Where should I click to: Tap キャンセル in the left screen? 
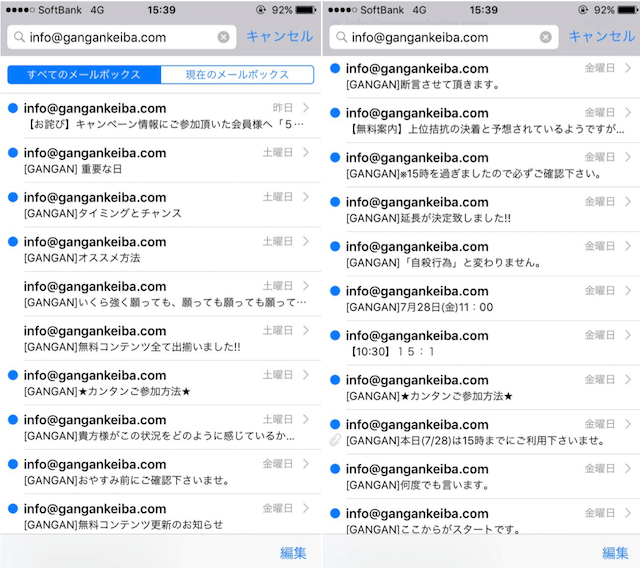(x=280, y=36)
